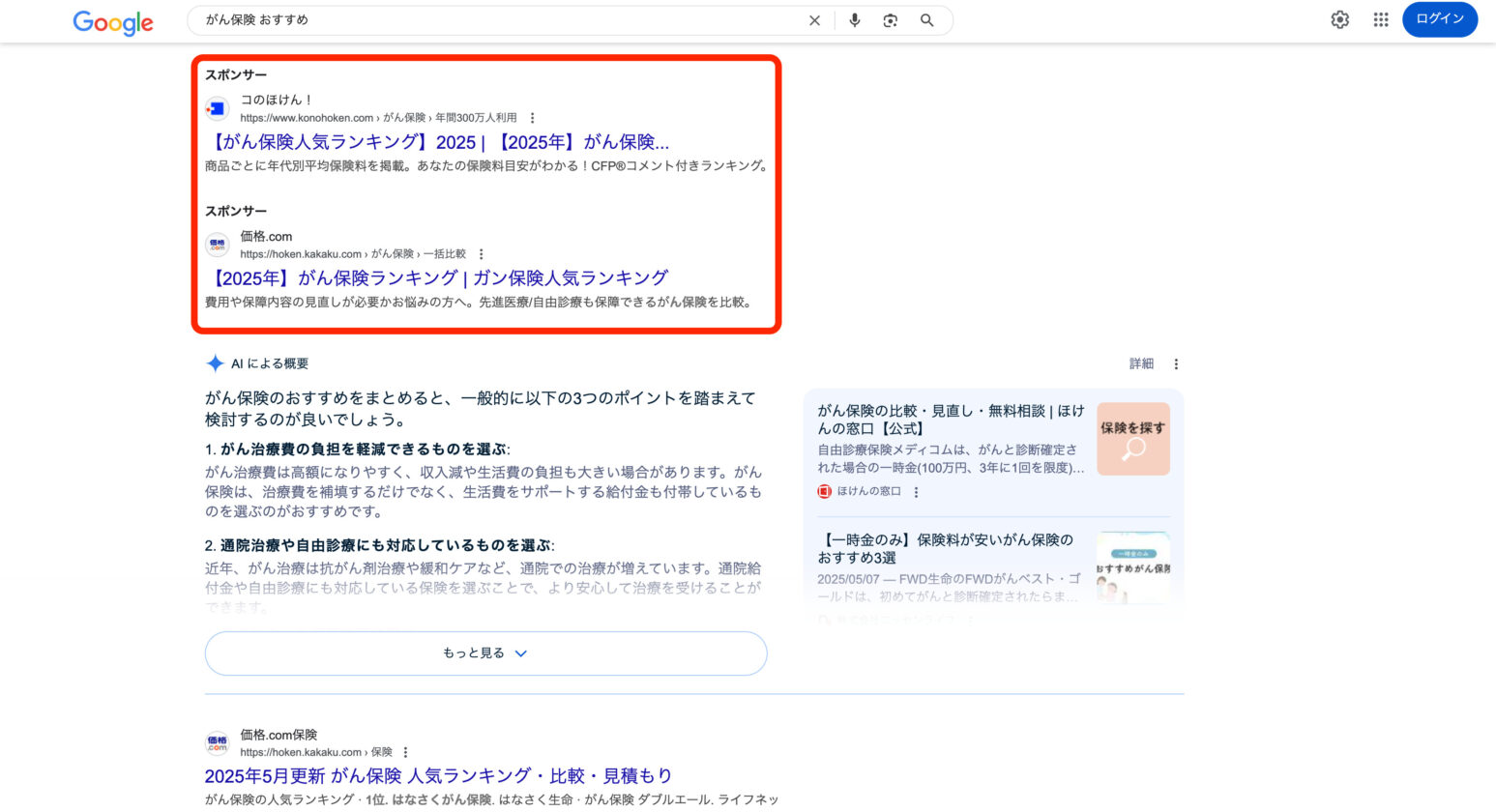The image size is (1496, 812).
Task: Click the AI overview sparkle icon
Action: tap(215, 363)
